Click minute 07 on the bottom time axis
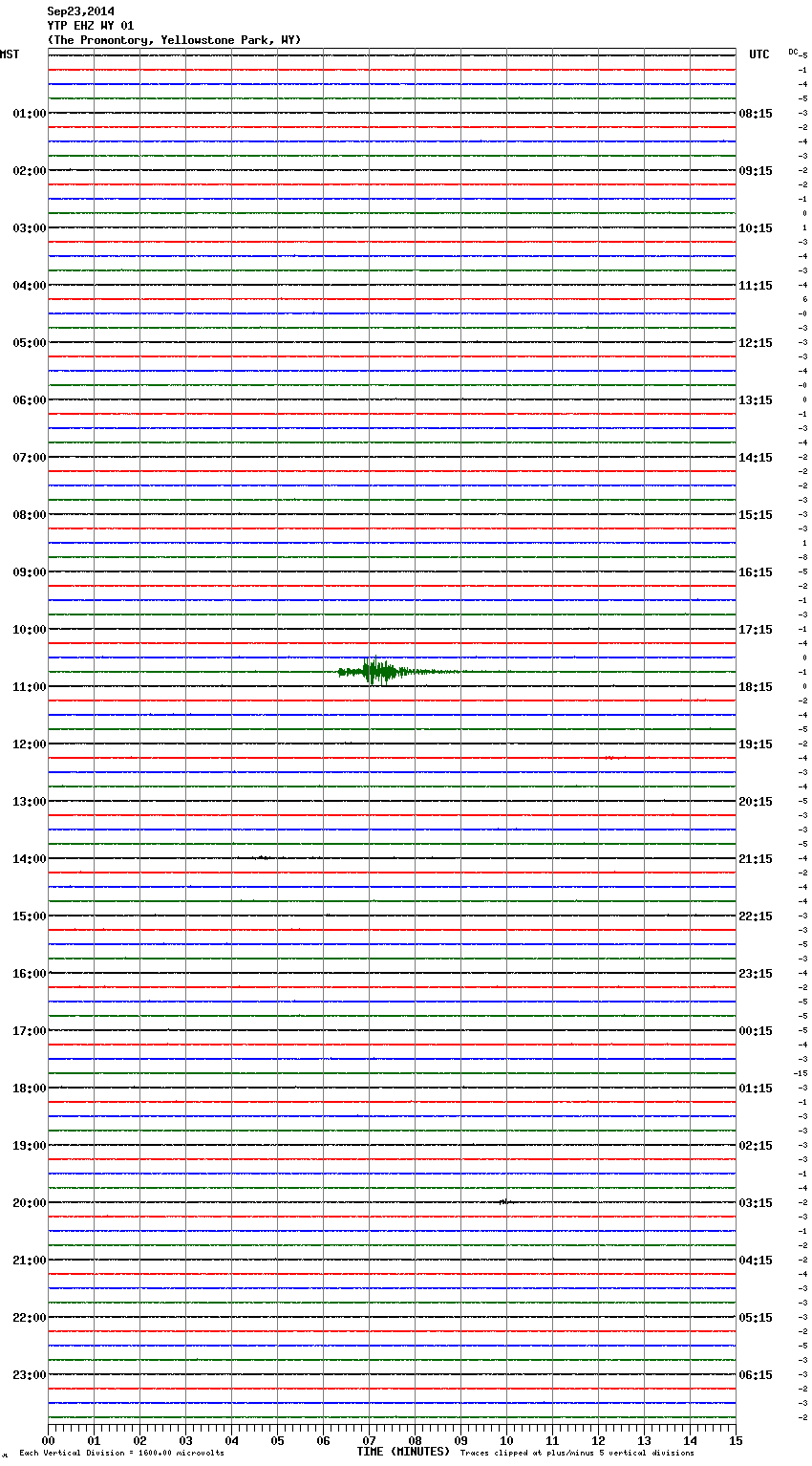Screen dimensions: 812x1466 click(369, 1440)
